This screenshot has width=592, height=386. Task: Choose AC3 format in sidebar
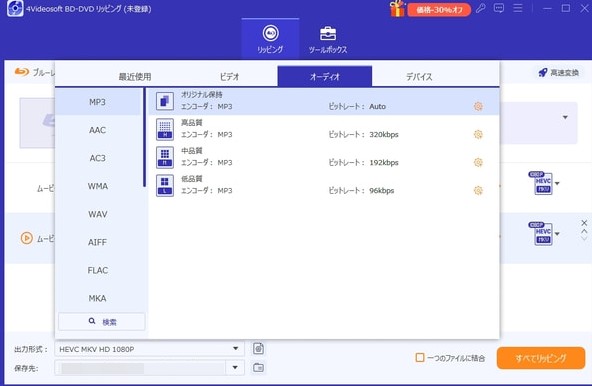[x=98, y=158]
